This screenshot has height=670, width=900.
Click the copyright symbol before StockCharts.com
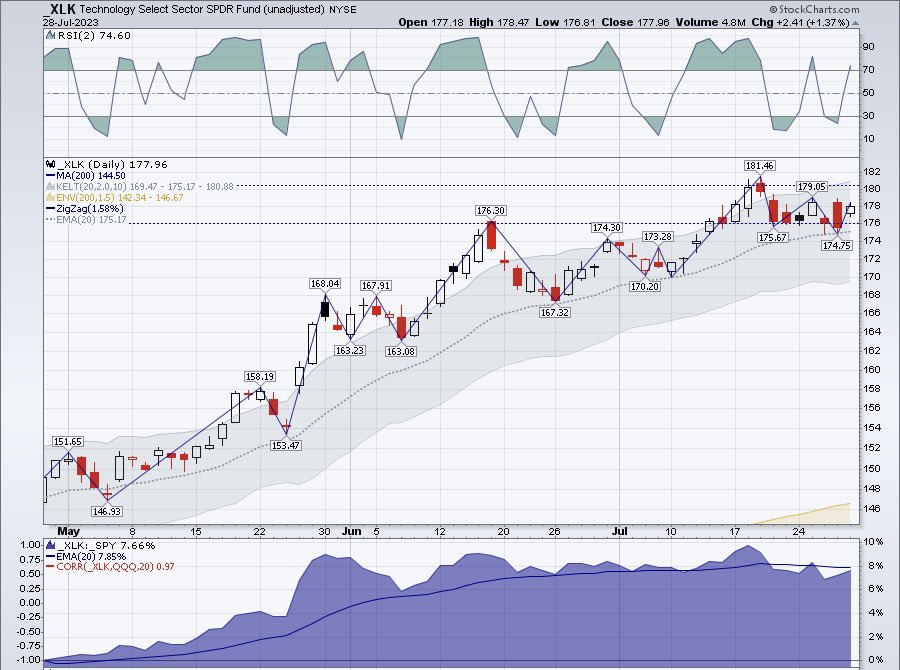[773, 9]
